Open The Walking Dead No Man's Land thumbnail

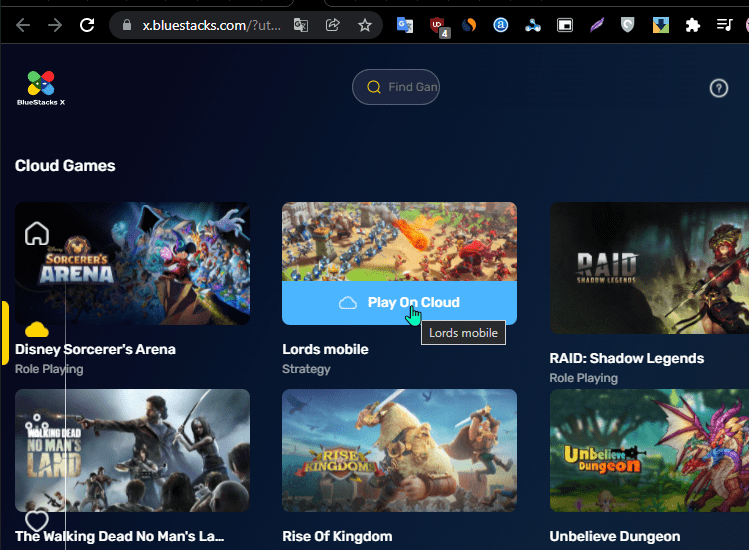[132, 450]
